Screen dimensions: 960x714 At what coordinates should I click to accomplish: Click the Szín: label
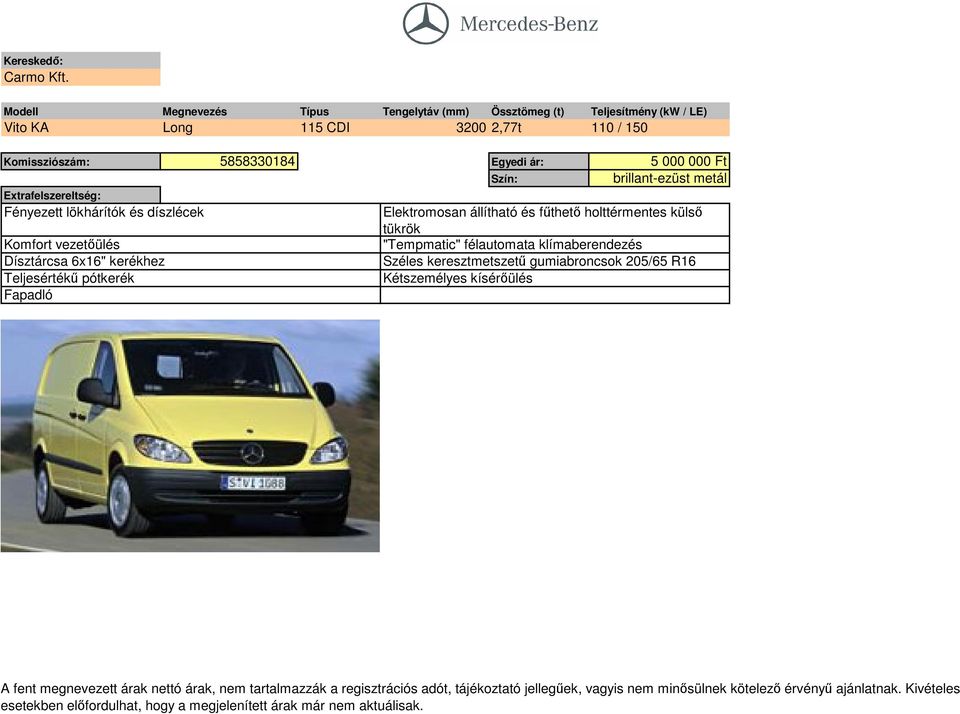(539, 179)
